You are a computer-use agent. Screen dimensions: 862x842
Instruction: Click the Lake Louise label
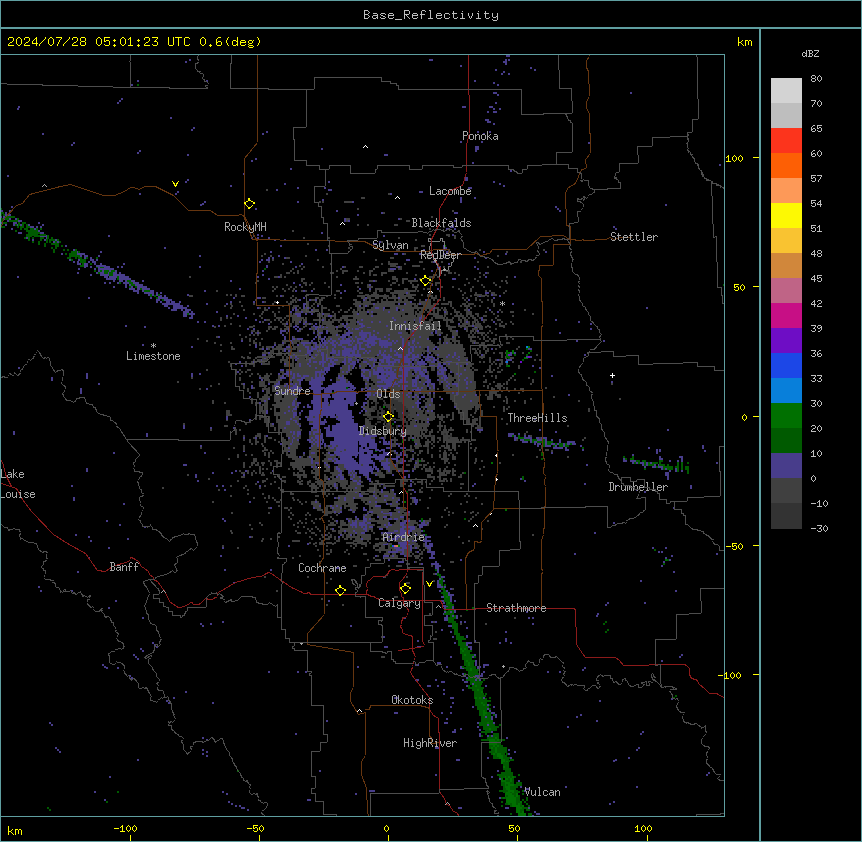click(x=18, y=484)
